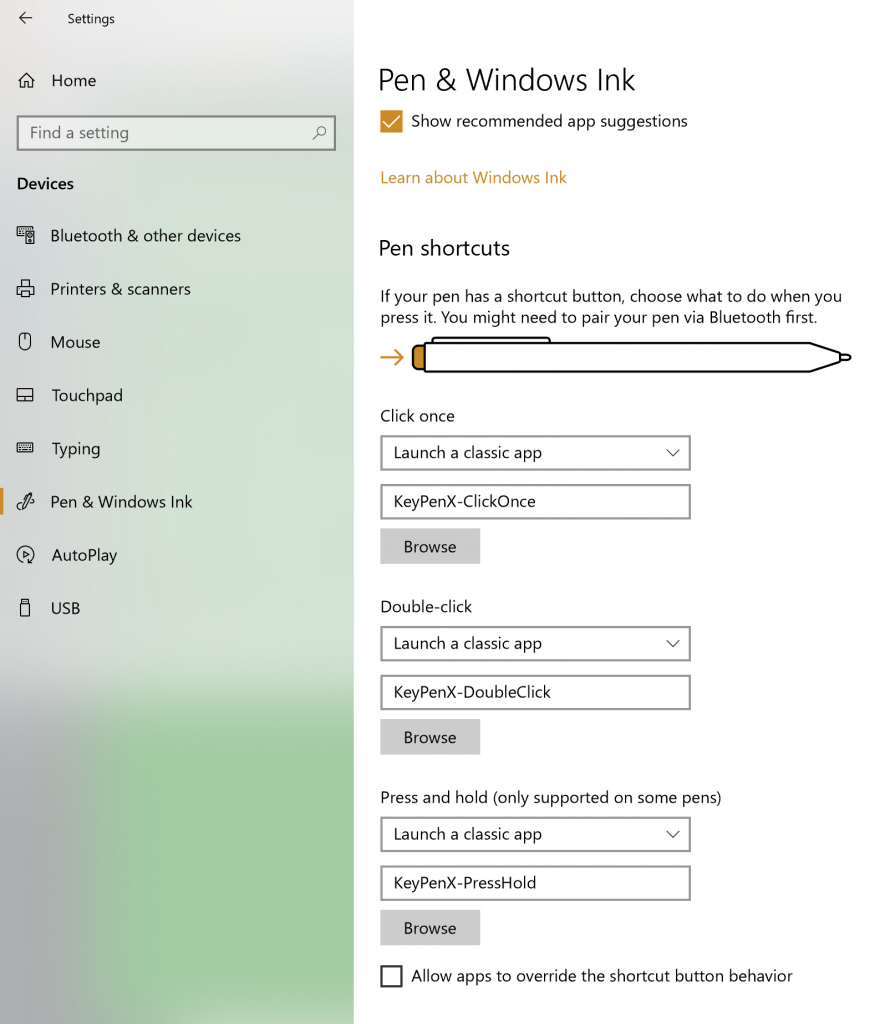
Task: Select Mouse settings label
Action: pos(76,342)
